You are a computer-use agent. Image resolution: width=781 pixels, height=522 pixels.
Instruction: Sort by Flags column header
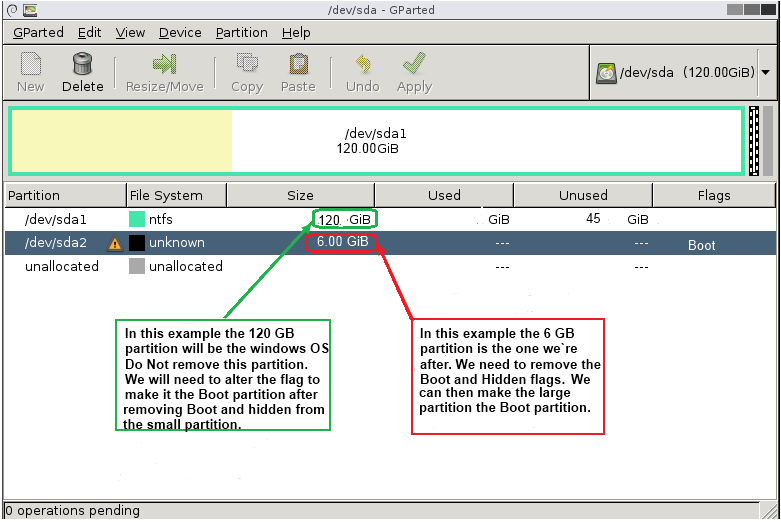714,195
